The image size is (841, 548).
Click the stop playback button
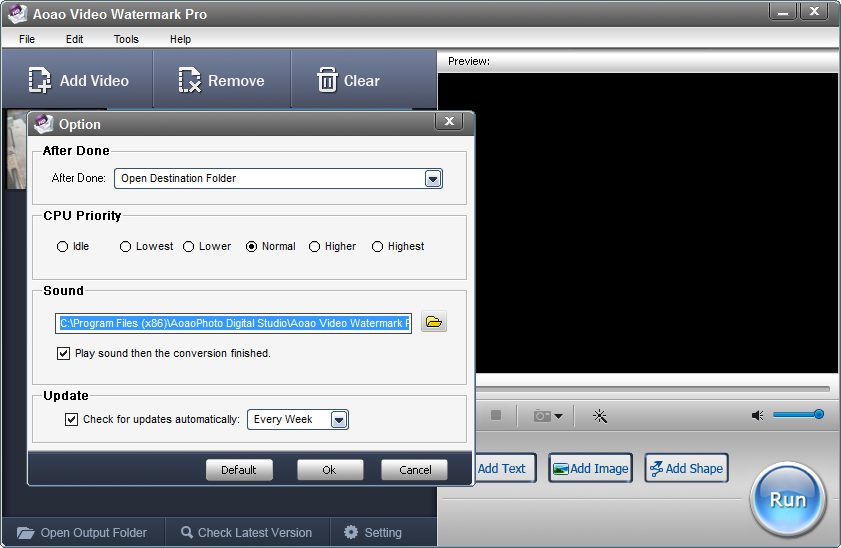496,416
